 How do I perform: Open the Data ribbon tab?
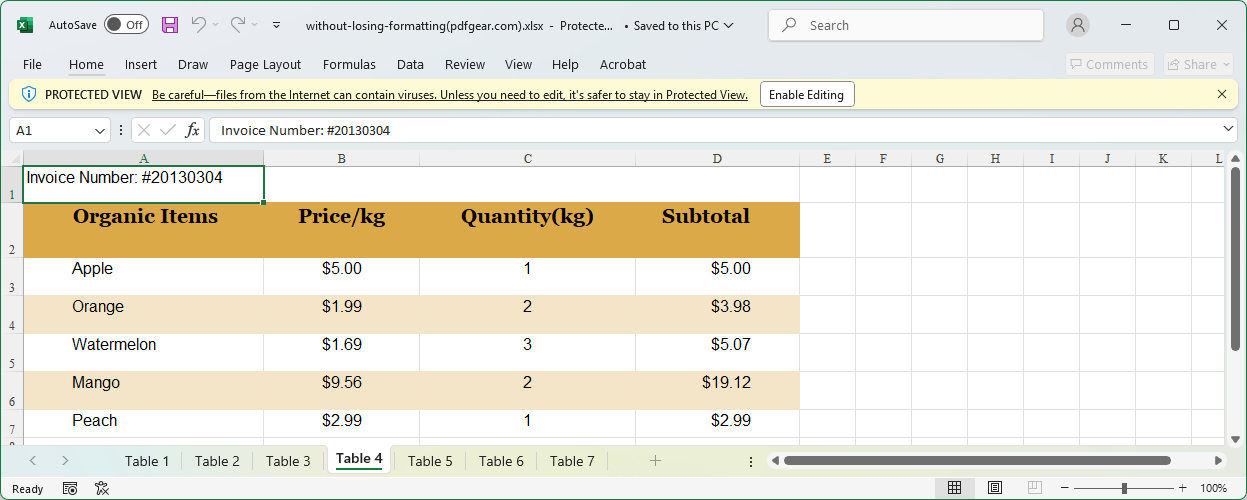tap(410, 64)
